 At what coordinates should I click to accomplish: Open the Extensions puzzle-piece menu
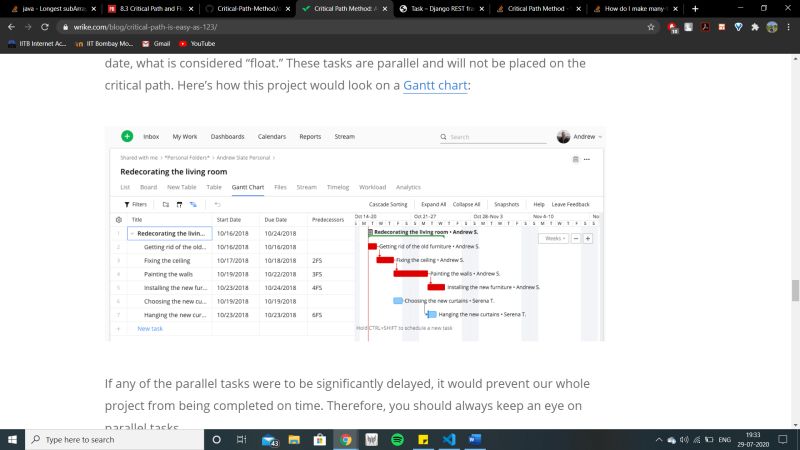(755, 27)
